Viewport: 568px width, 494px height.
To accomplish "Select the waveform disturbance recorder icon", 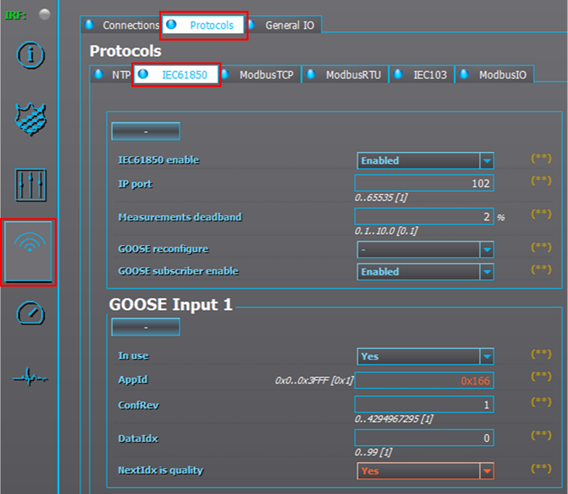I will coord(30,378).
